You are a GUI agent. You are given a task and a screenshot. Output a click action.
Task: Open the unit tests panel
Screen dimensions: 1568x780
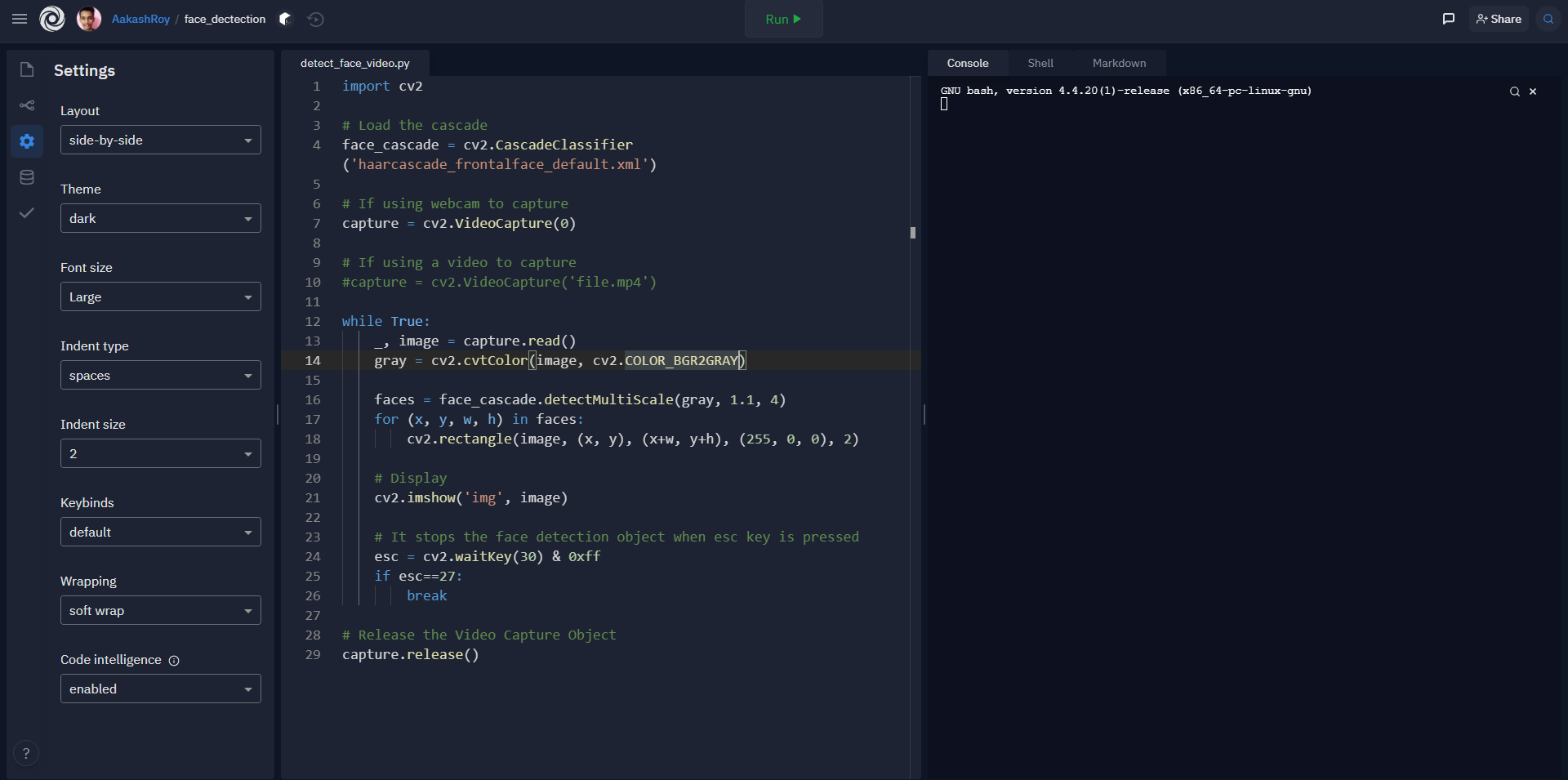(27, 213)
